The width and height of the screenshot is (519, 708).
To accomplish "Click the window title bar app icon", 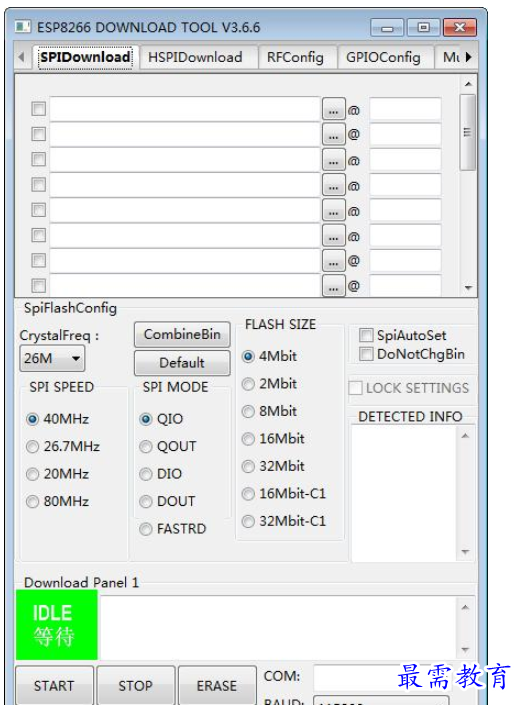I will 23,27.
